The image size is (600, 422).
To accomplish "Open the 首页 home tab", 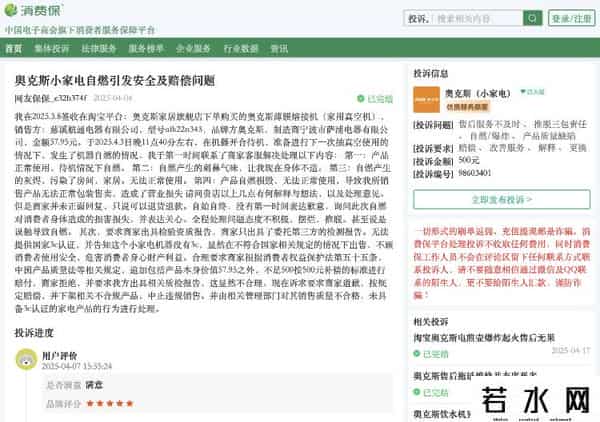I will (x=14, y=48).
